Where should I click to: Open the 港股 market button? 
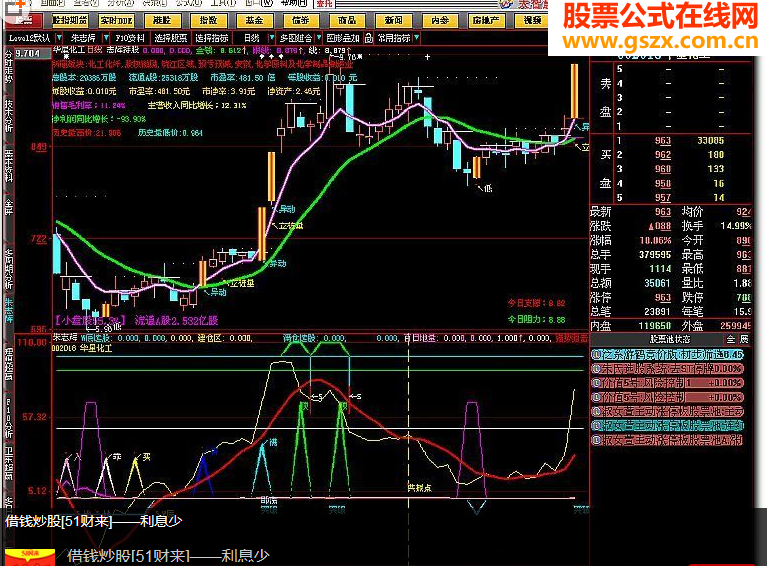(x=162, y=21)
